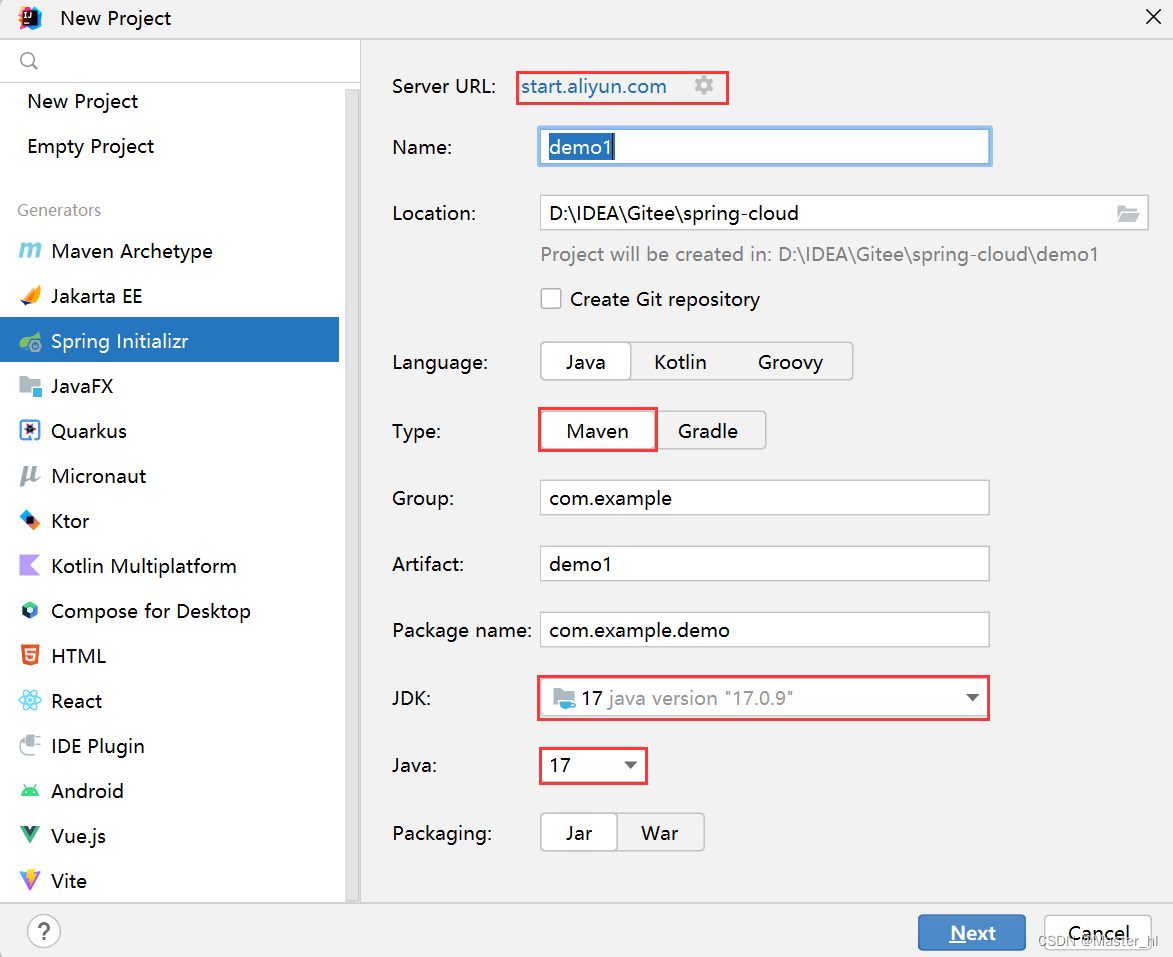This screenshot has width=1173, height=957.
Task: Choose Gradle build type
Action: (708, 431)
